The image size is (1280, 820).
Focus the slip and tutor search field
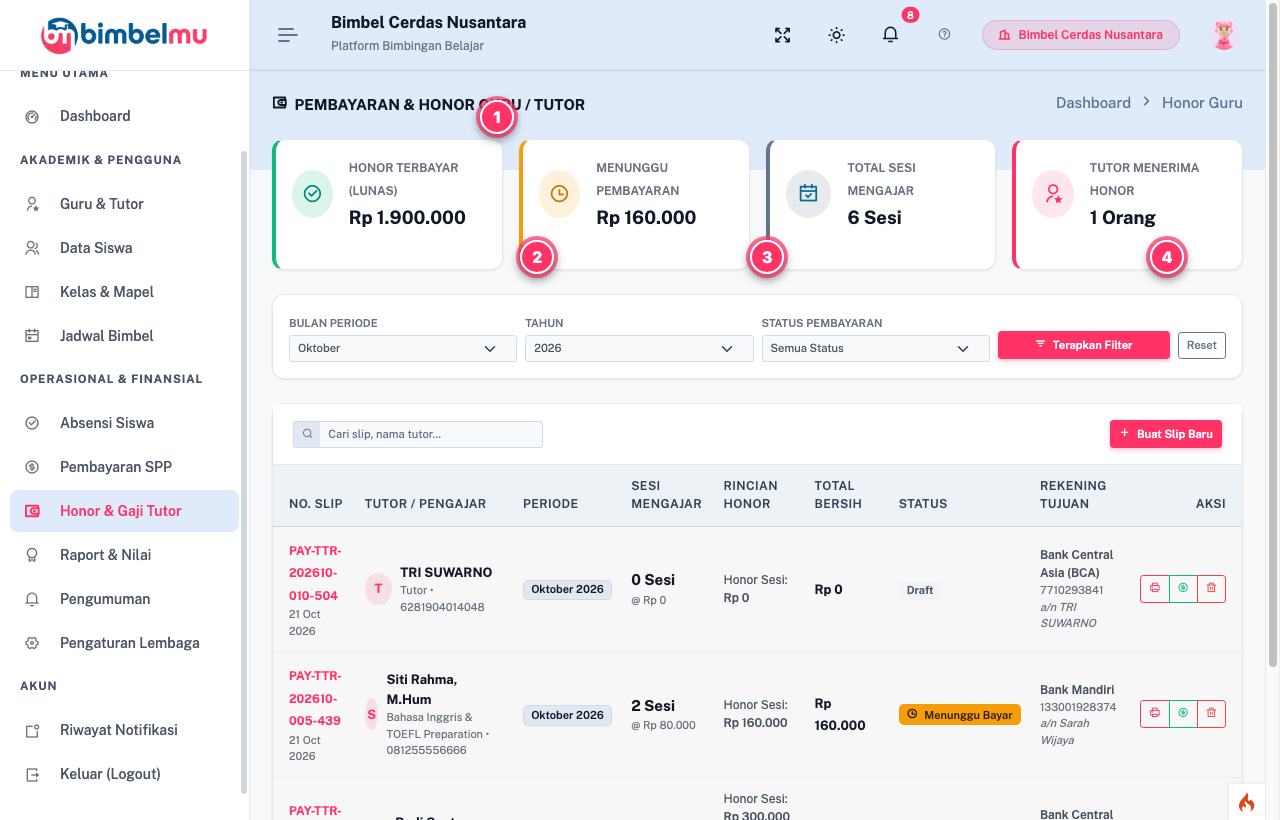click(x=431, y=434)
